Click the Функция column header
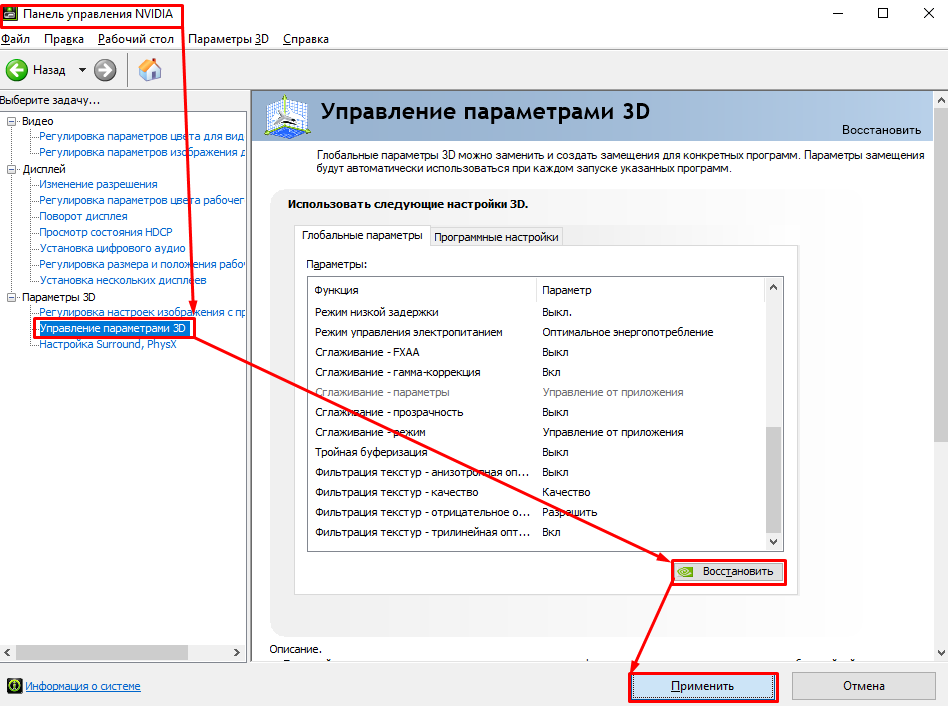Image resolution: width=948 pixels, height=706 pixels. point(422,290)
